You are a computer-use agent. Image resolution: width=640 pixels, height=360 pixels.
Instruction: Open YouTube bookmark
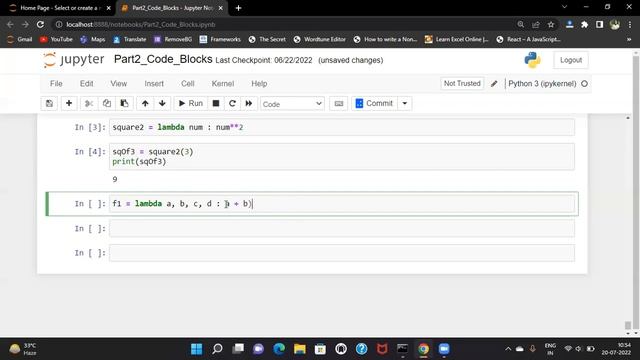click(56, 39)
